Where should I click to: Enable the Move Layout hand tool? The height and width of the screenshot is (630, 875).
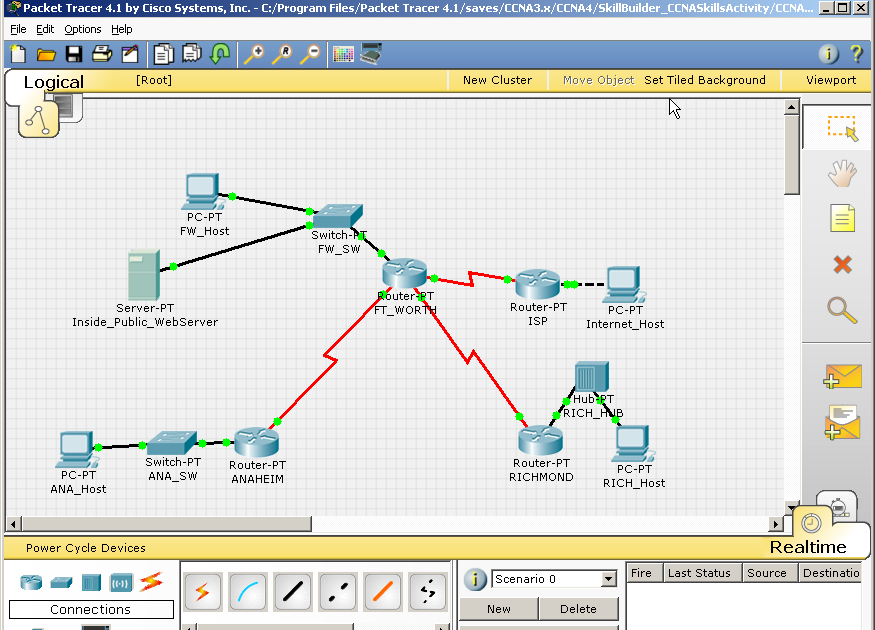point(841,172)
